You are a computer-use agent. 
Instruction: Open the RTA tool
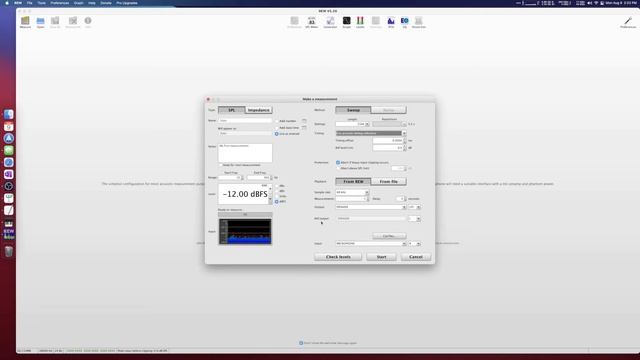pos(391,22)
